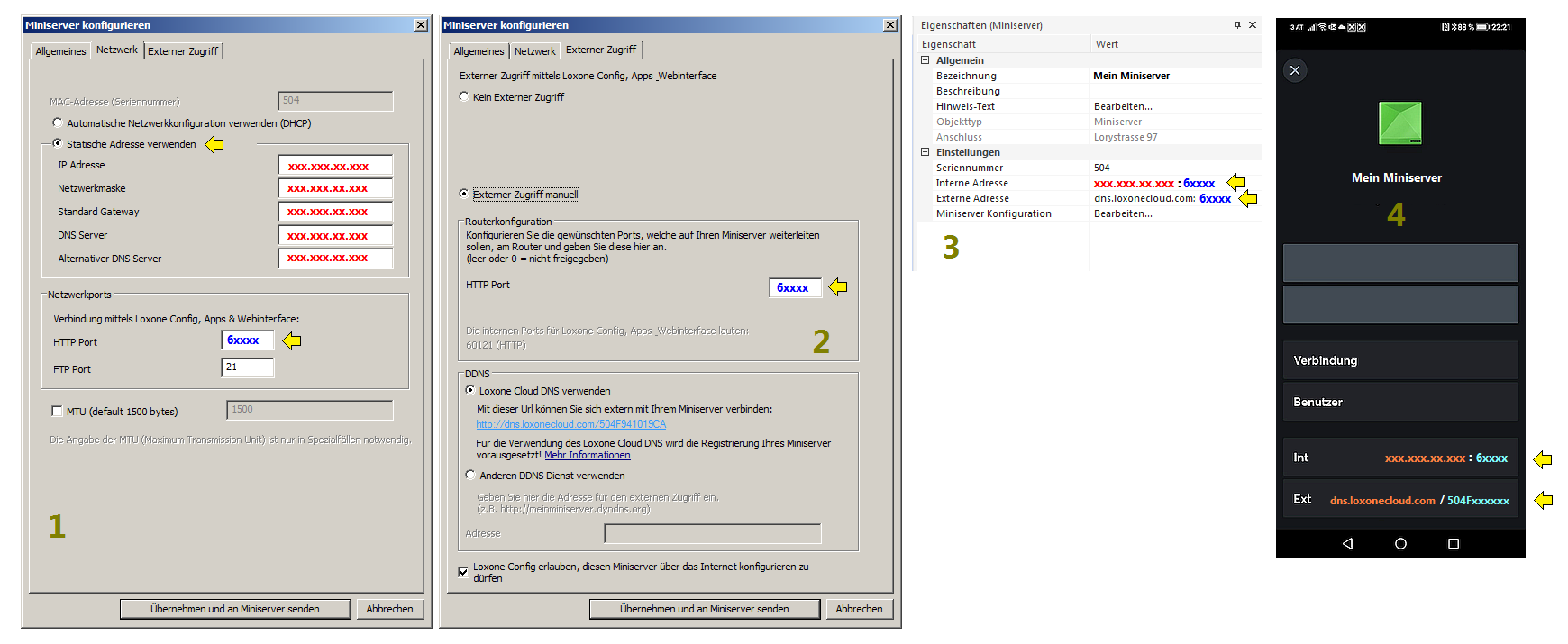Click Bearbeiten... next to Hinweis-Text
Image resolution: width=1568 pixels, height=644 pixels.
point(1123,106)
